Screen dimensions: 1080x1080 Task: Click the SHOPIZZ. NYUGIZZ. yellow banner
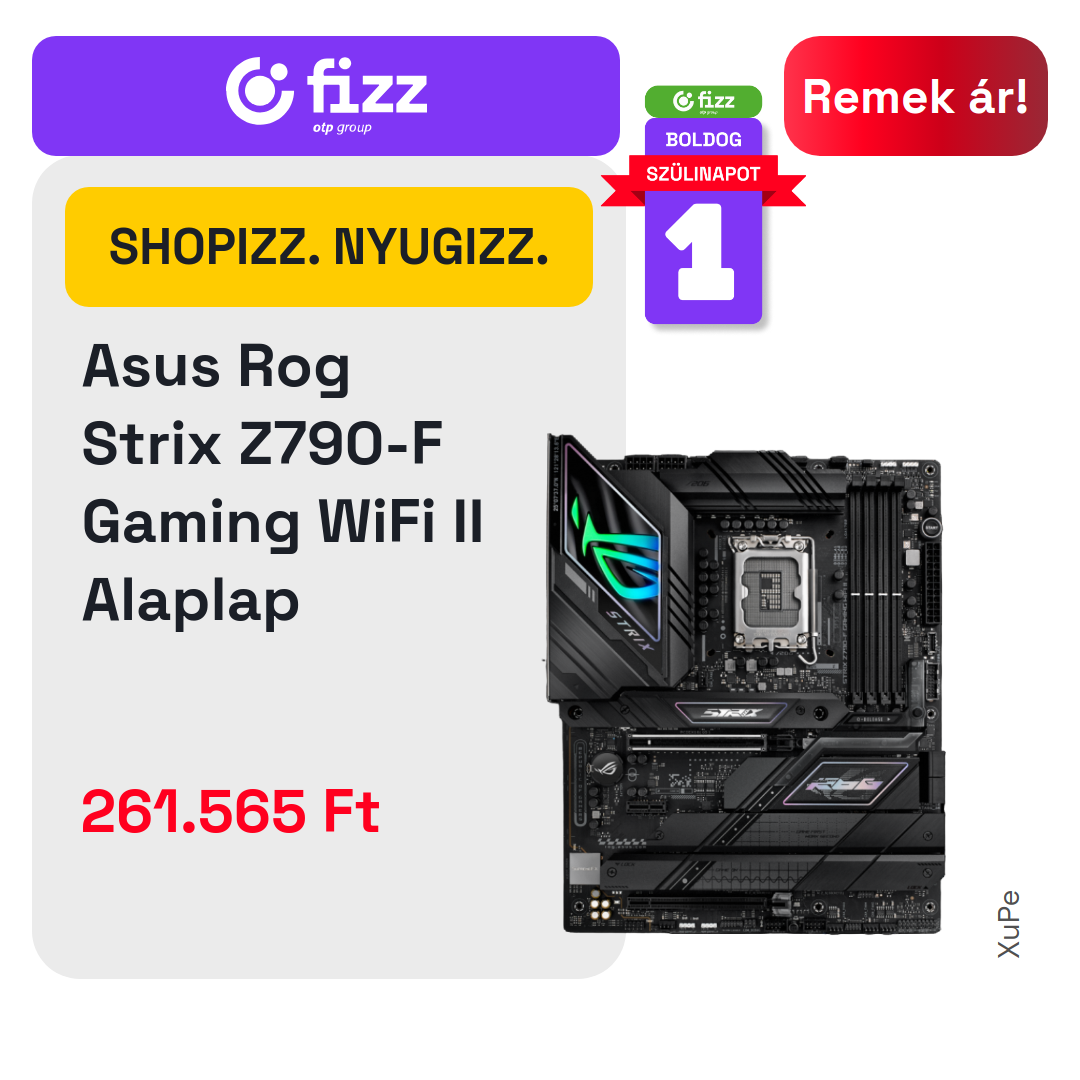[x=329, y=247]
